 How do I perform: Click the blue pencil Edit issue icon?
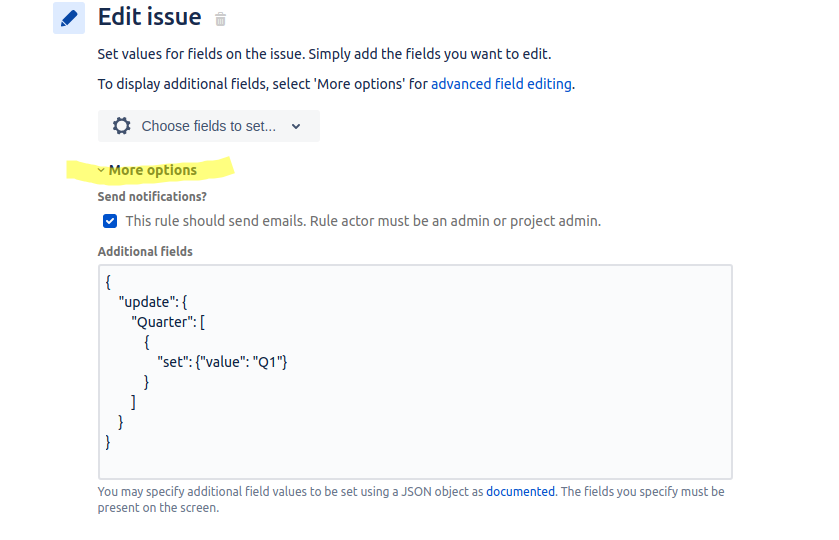[69, 18]
